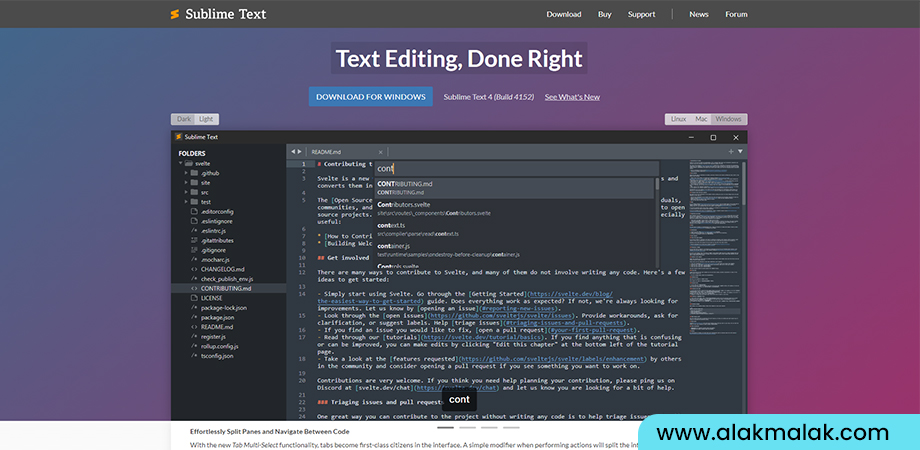920x450 pixels.
Task: Click the Sublime Text icon in the editor title bar
Action: click(178, 137)
